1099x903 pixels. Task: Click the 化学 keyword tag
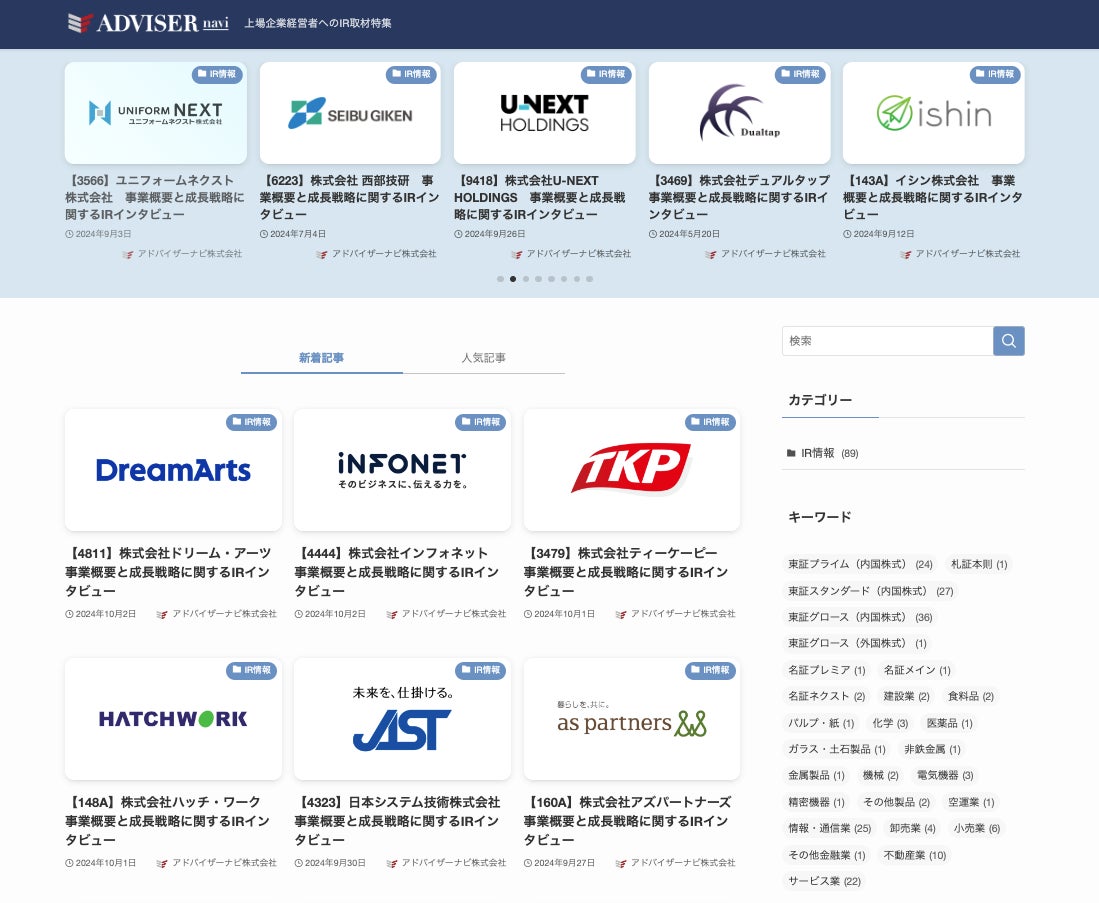pyautogui.click(x=889, y=723)
